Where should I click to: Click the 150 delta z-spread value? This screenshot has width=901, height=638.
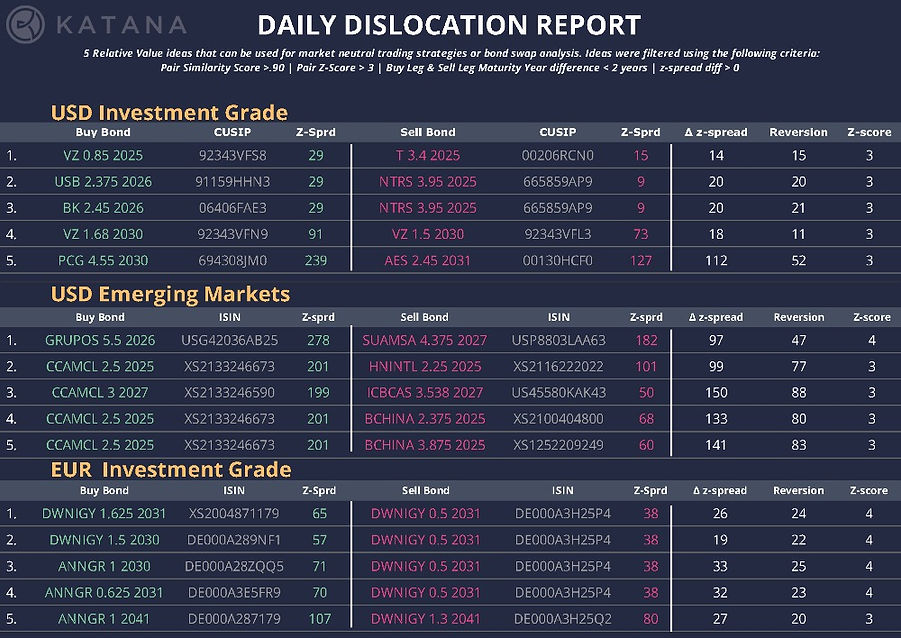click(x=716, y=393)
